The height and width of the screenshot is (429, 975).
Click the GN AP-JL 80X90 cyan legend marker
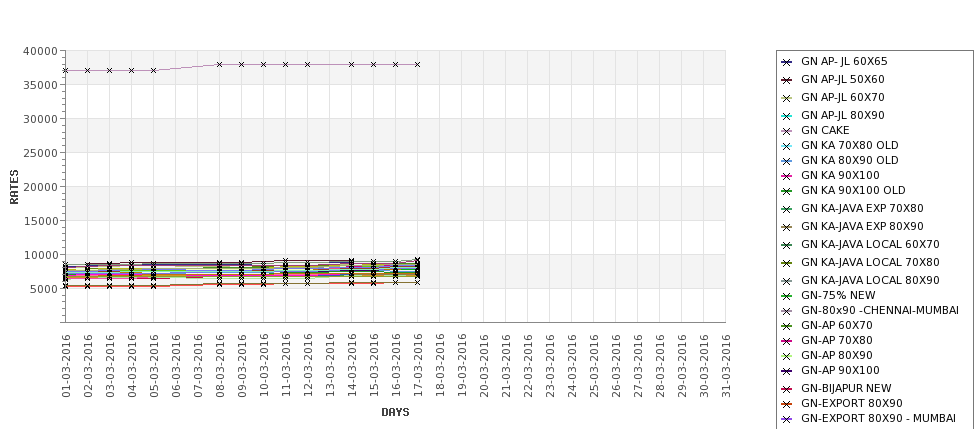click(787, 116)
